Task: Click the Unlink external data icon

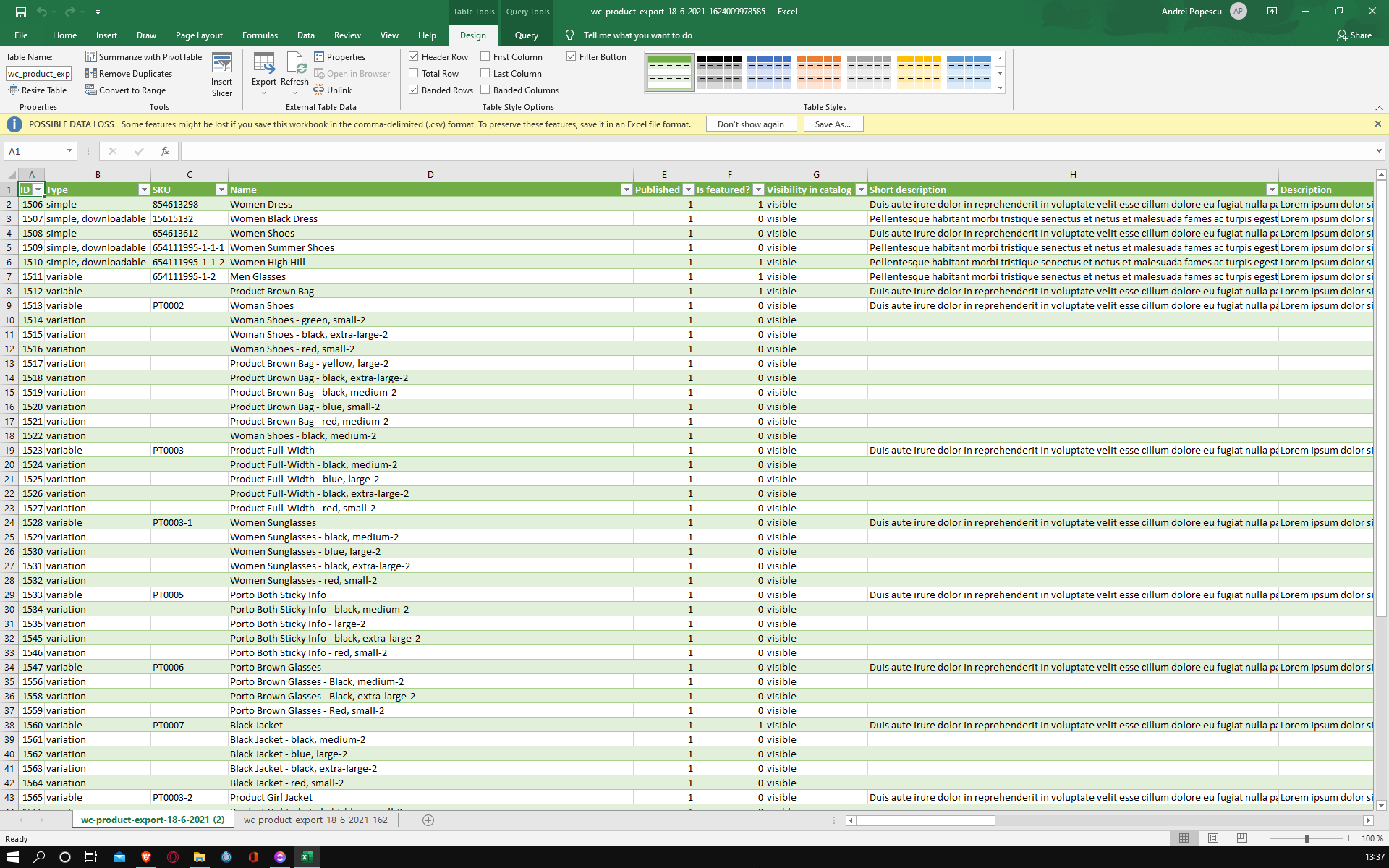Action: [x=319, y=90]
